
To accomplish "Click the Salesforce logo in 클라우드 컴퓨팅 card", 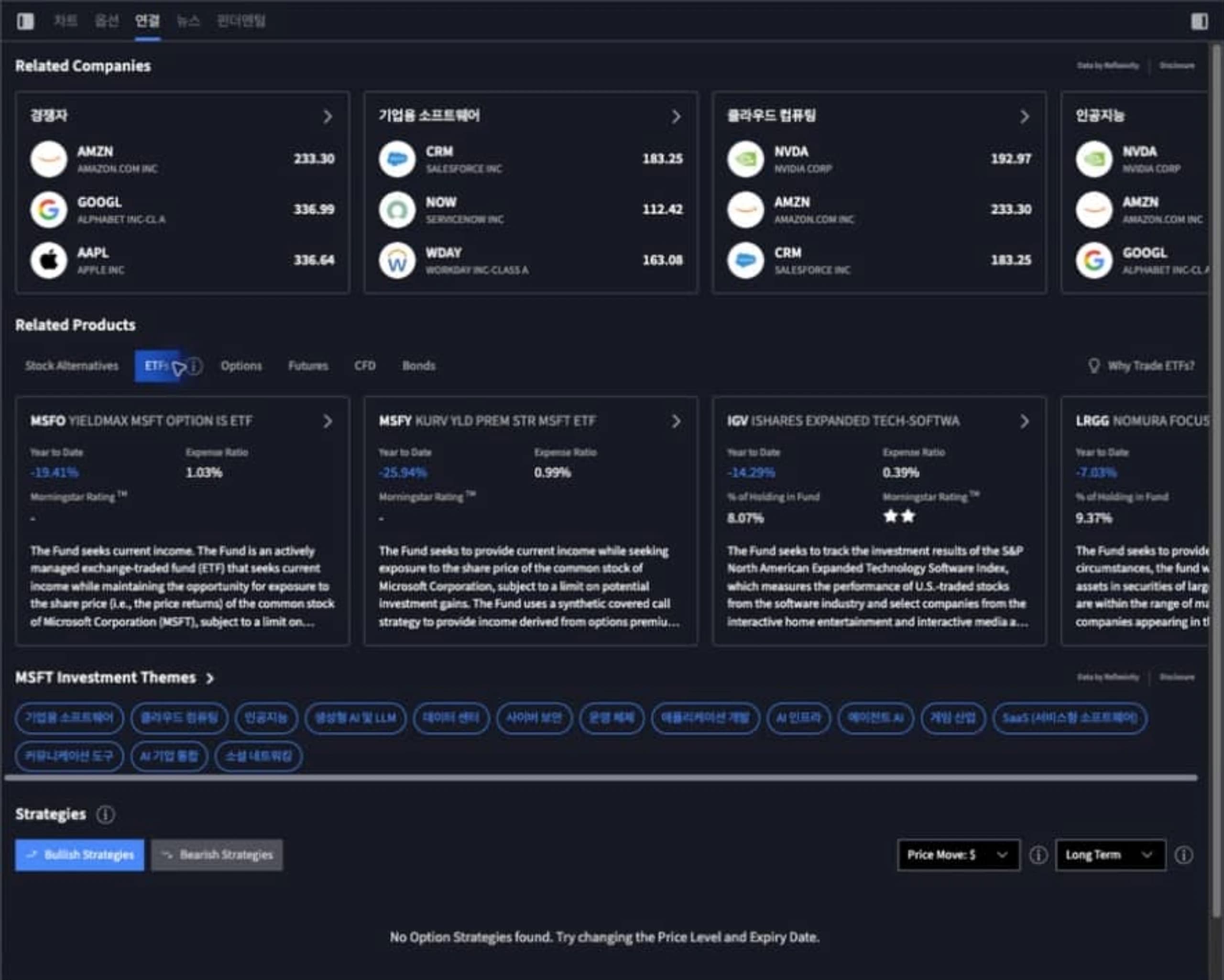I will click(745, 260).
